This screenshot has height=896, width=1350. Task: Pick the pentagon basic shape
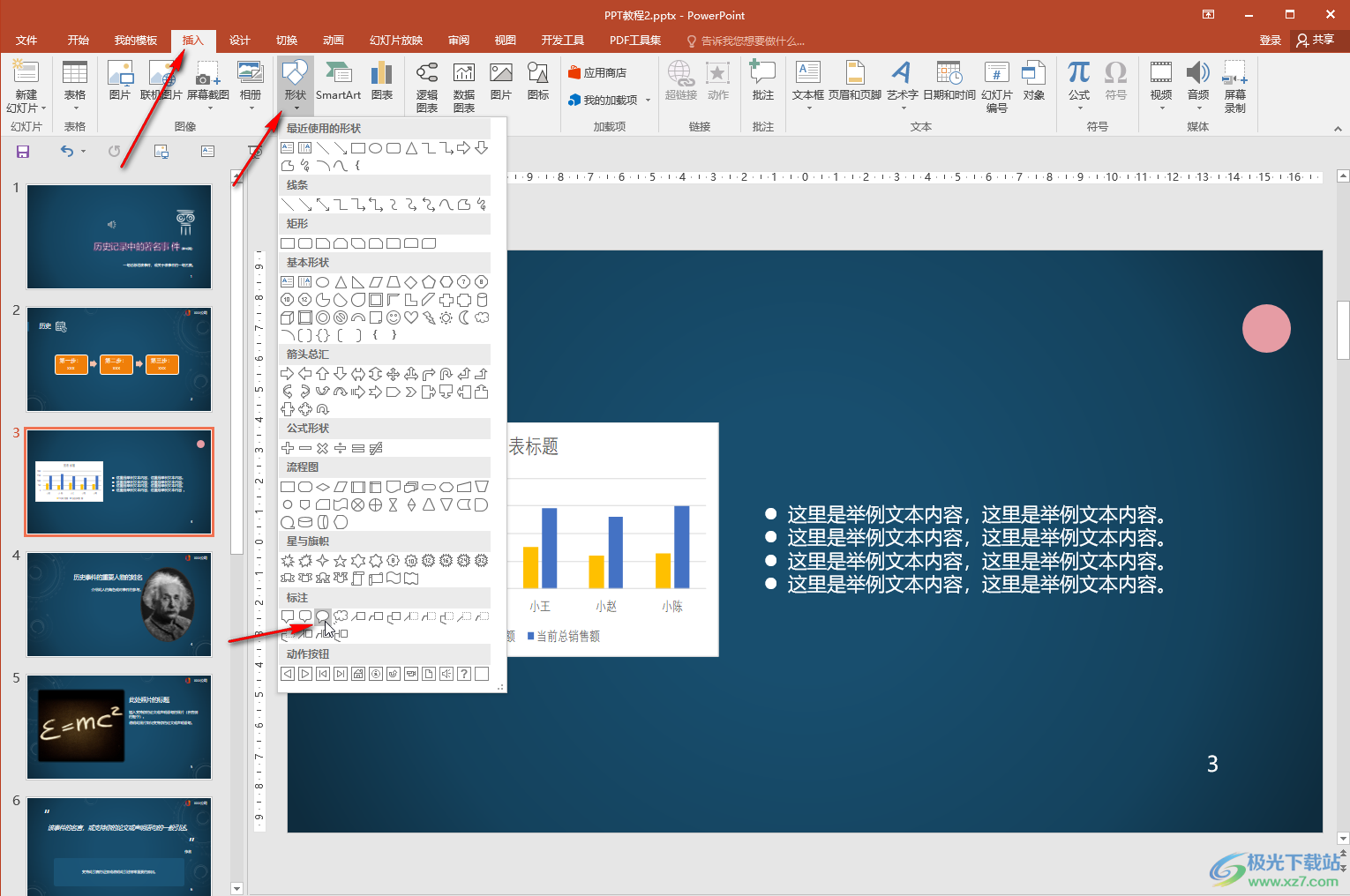point(429,282)
